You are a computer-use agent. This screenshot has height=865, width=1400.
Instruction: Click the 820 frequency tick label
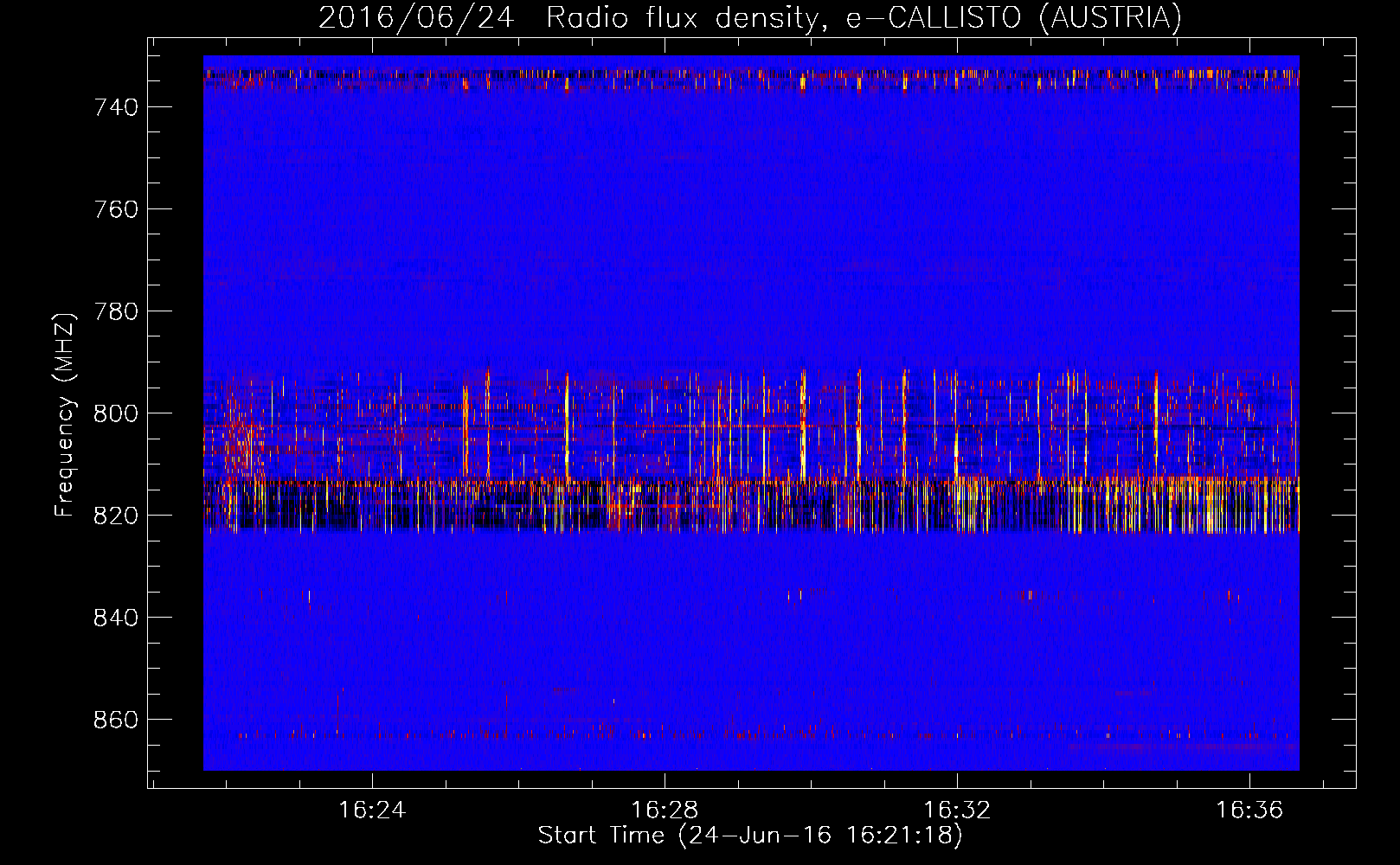pyautogui.click(x=116, y=516)
